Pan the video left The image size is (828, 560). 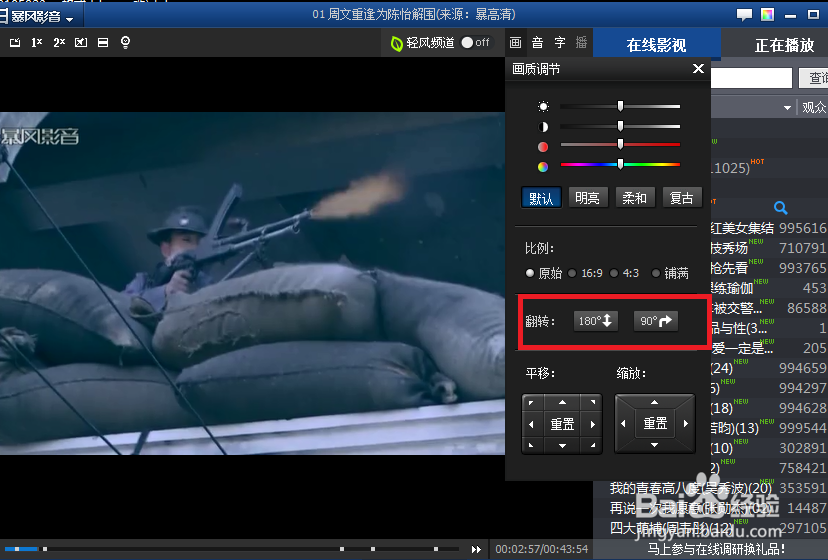(531, 424)
